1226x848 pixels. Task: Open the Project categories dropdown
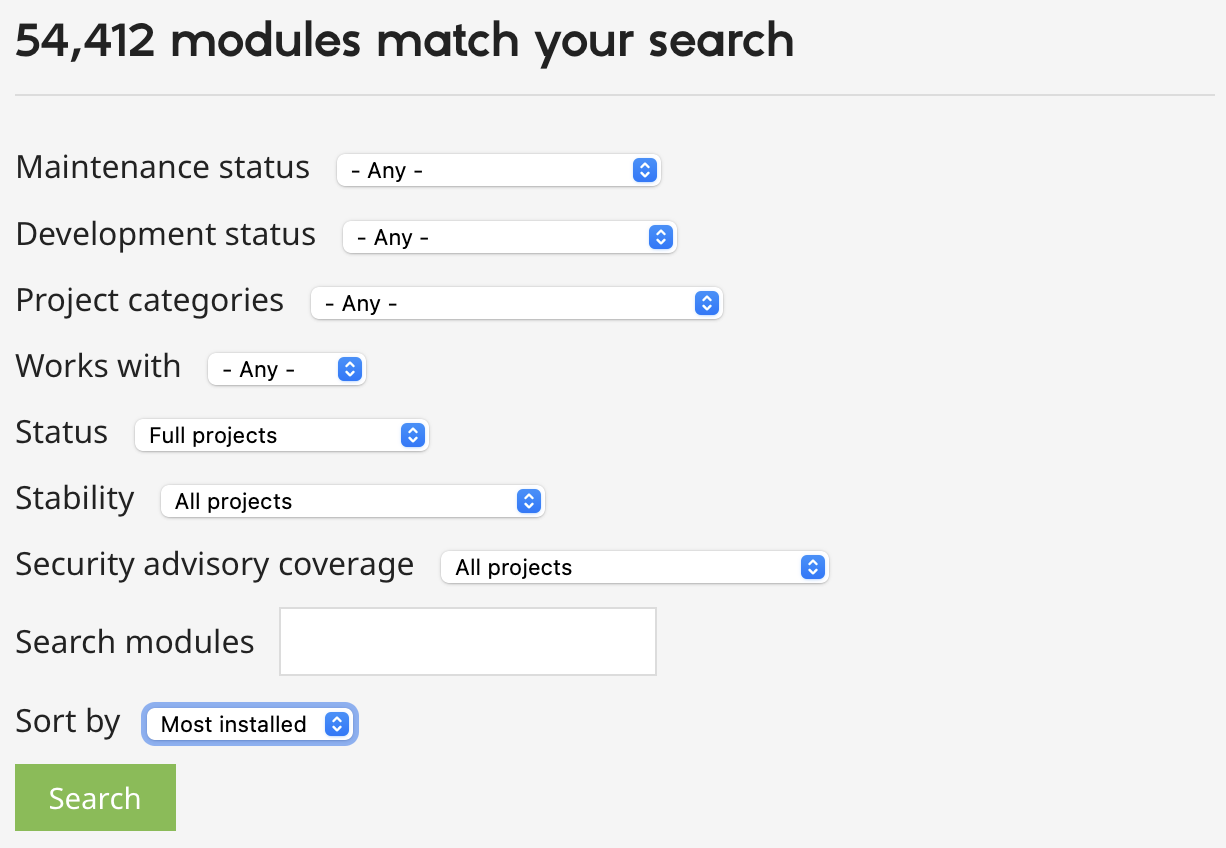point(516,303)
